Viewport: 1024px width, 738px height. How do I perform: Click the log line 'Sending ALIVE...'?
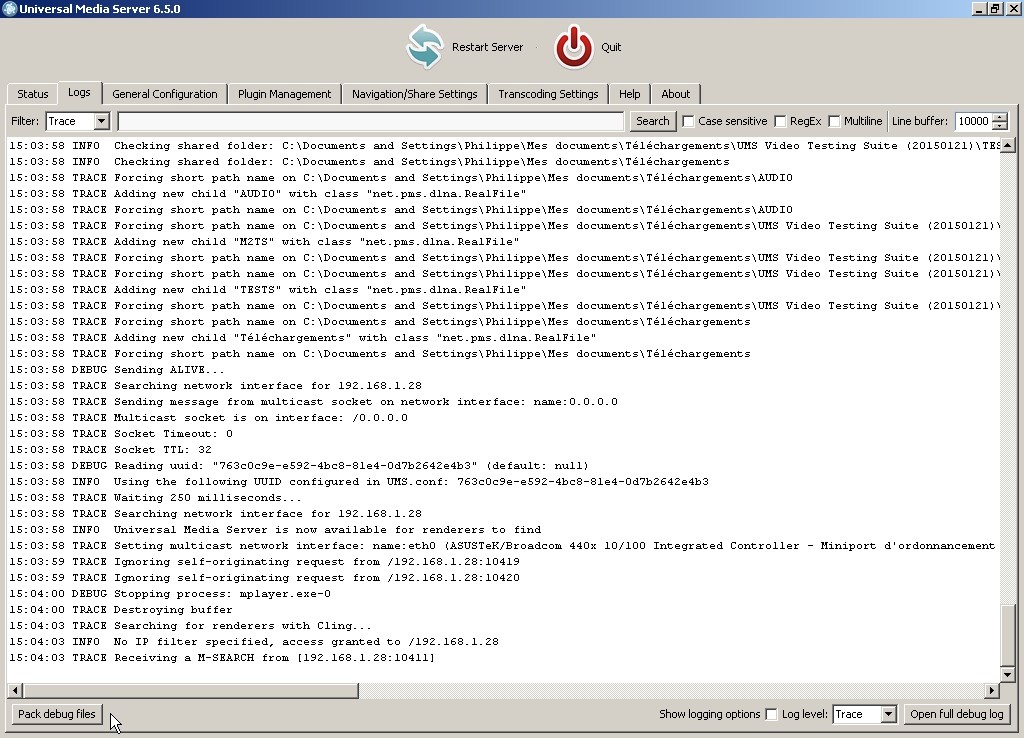click(x=117, y=370)
